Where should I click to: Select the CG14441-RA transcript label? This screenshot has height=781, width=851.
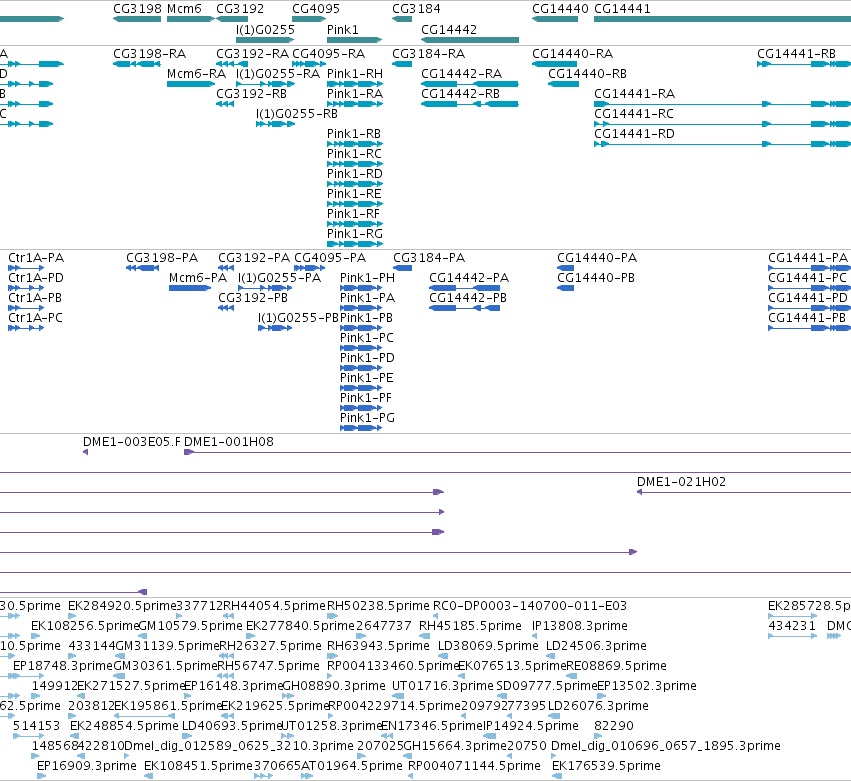pyautogui.click(x=634, y=93)
